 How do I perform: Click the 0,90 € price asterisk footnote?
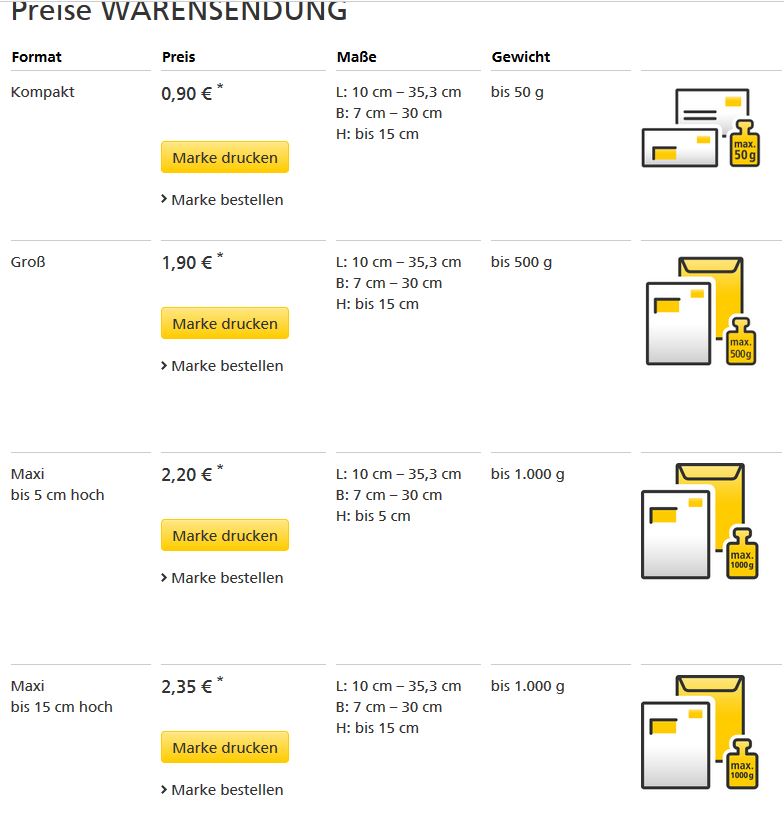click(x=220, y=88)
